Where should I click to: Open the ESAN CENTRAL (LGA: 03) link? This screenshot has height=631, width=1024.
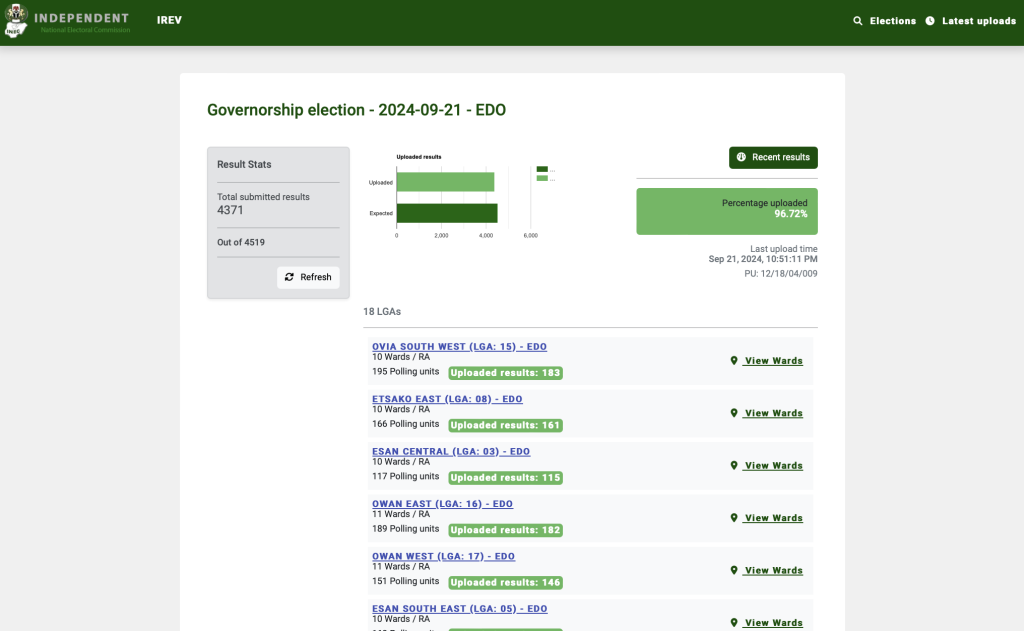point(450,452)
